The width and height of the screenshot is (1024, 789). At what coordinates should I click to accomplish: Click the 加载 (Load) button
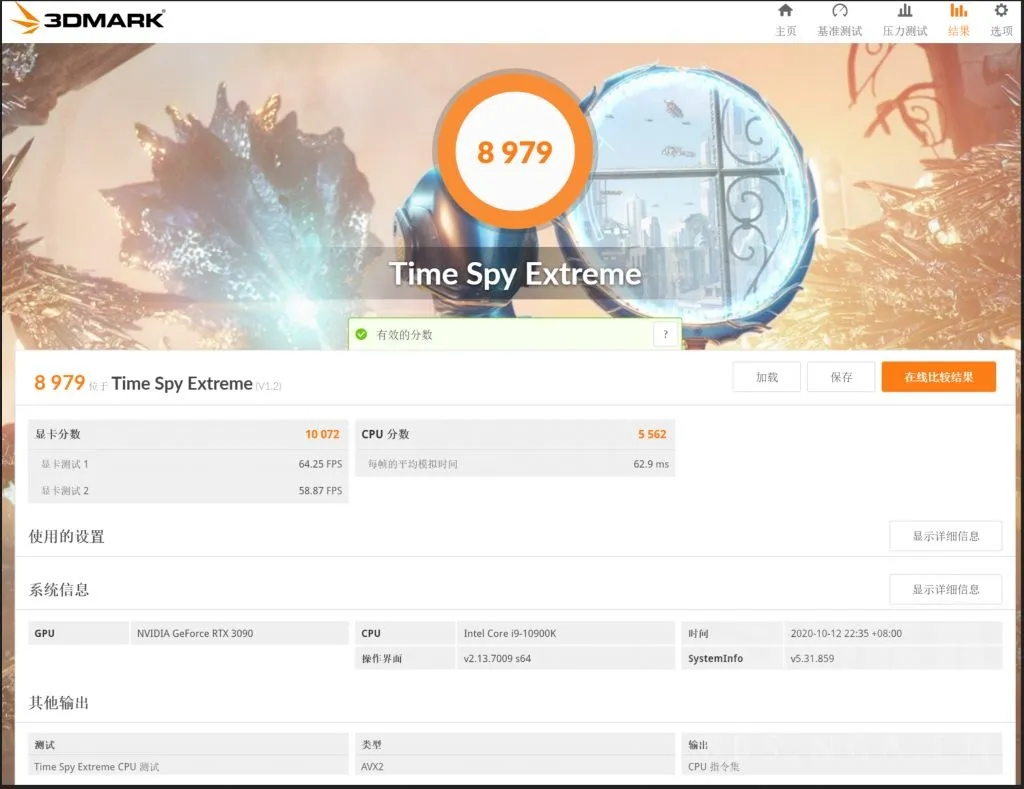[x=767, y=377]
